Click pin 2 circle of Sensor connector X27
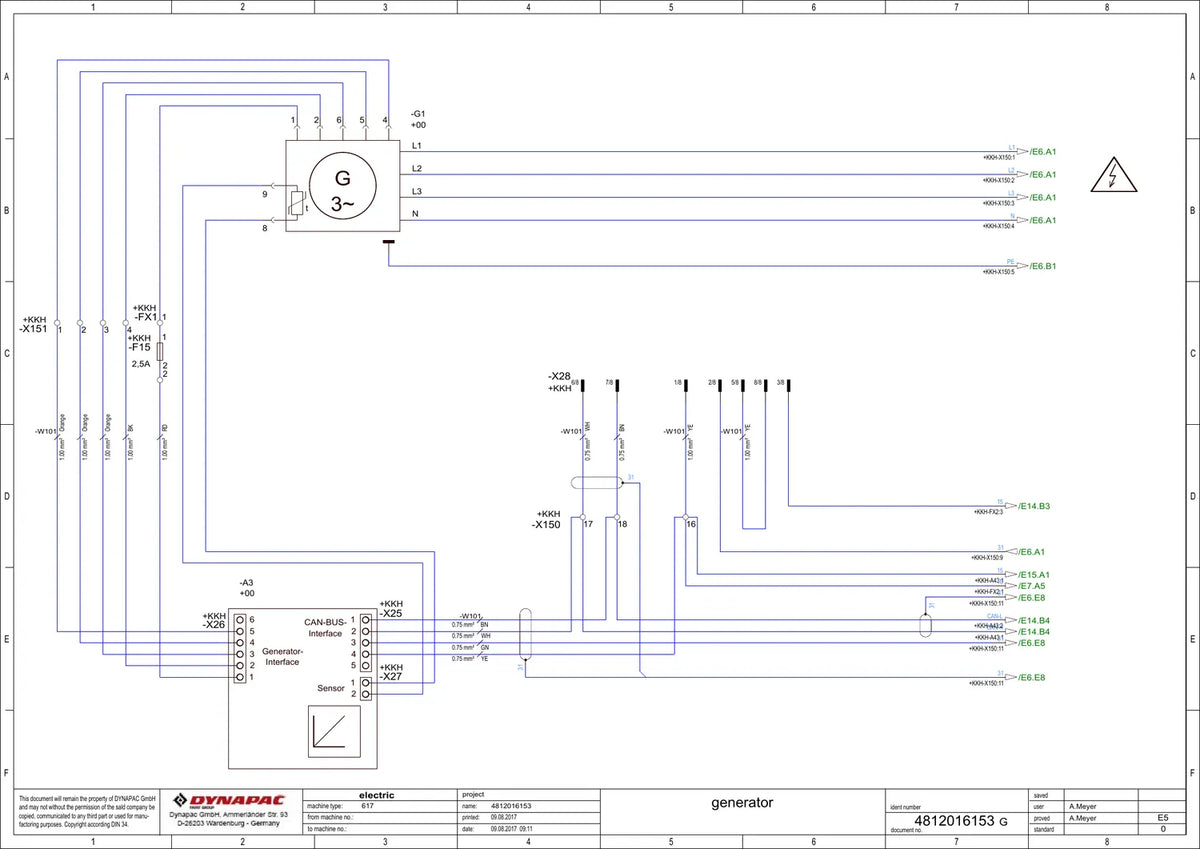 366,693
